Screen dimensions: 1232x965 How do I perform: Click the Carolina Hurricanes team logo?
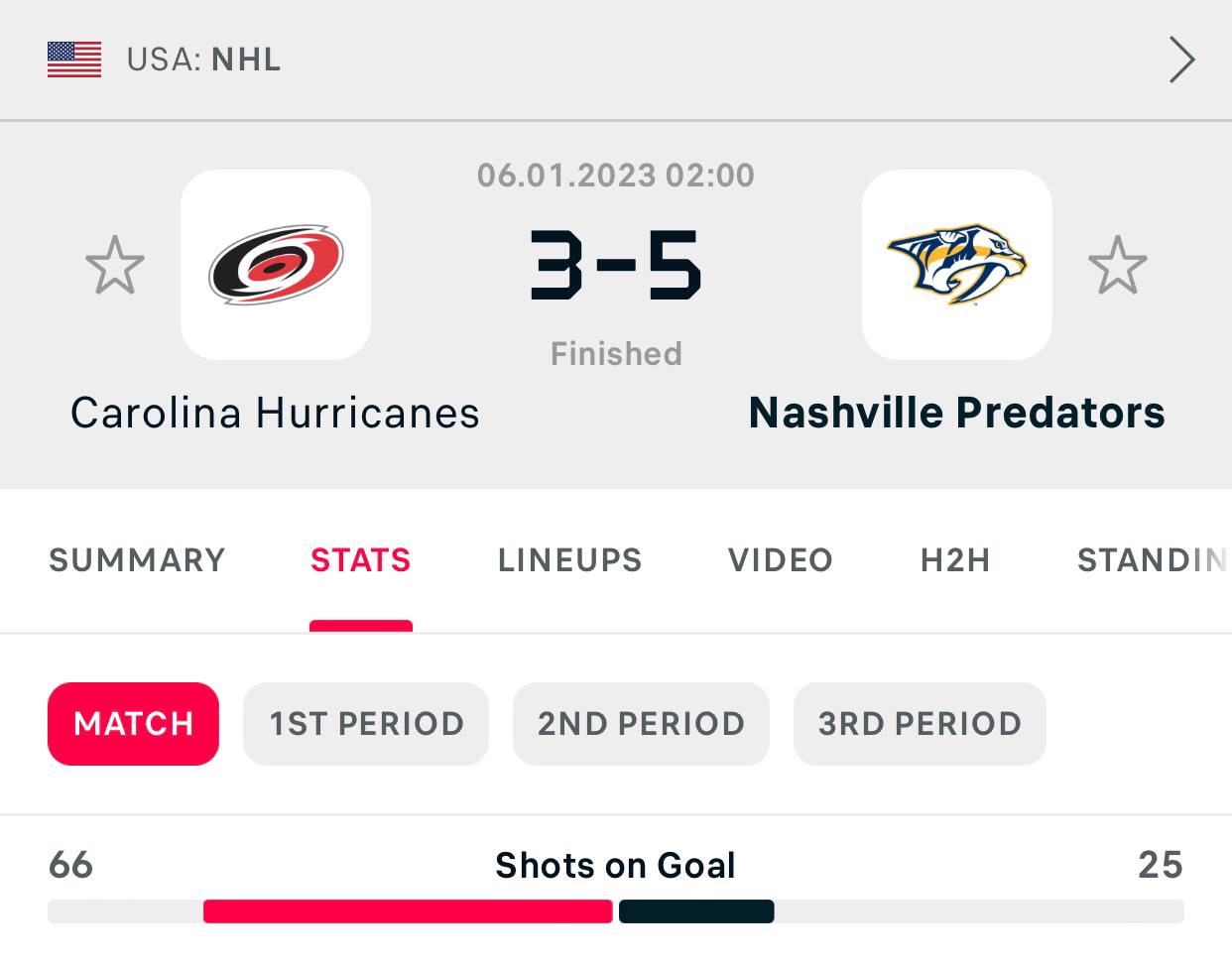[x=276, y=265]
